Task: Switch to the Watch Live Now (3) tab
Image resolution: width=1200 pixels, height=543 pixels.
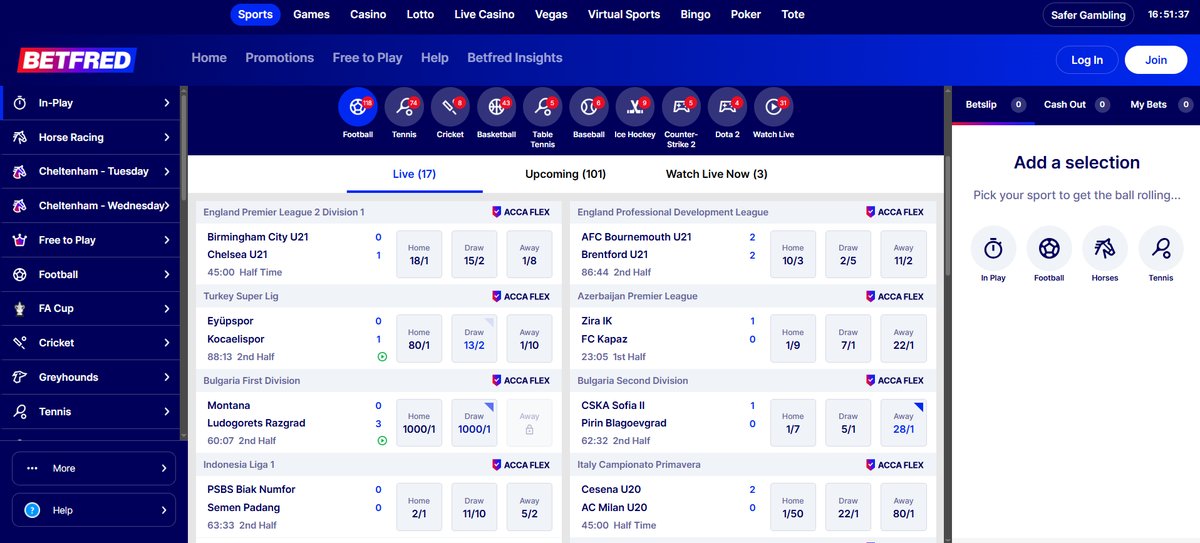Action: tap(717, 174)
